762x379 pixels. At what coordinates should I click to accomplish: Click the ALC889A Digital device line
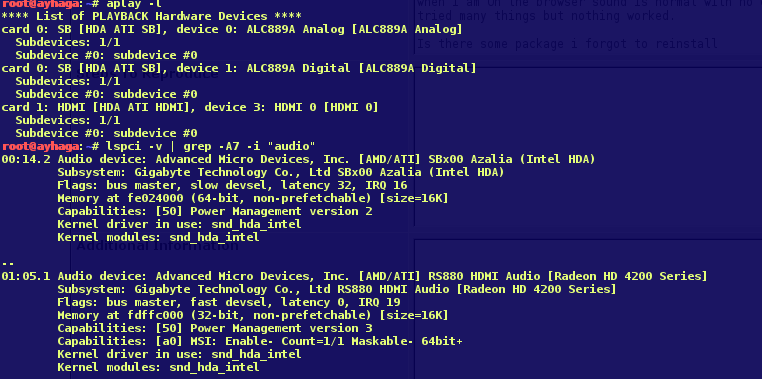tap(239, 69)
